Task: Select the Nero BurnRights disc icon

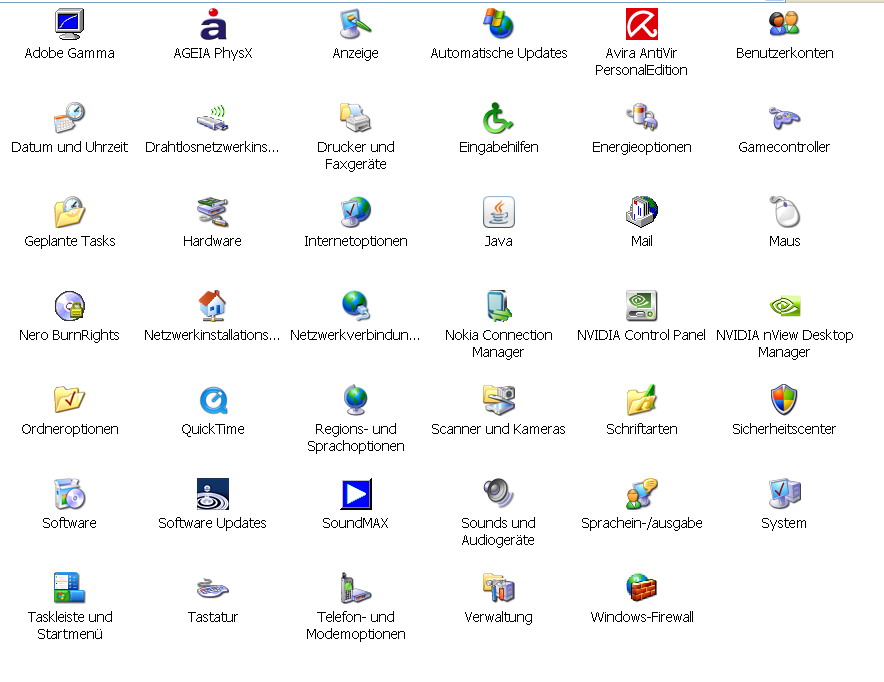Action: [x=69, y=306]
